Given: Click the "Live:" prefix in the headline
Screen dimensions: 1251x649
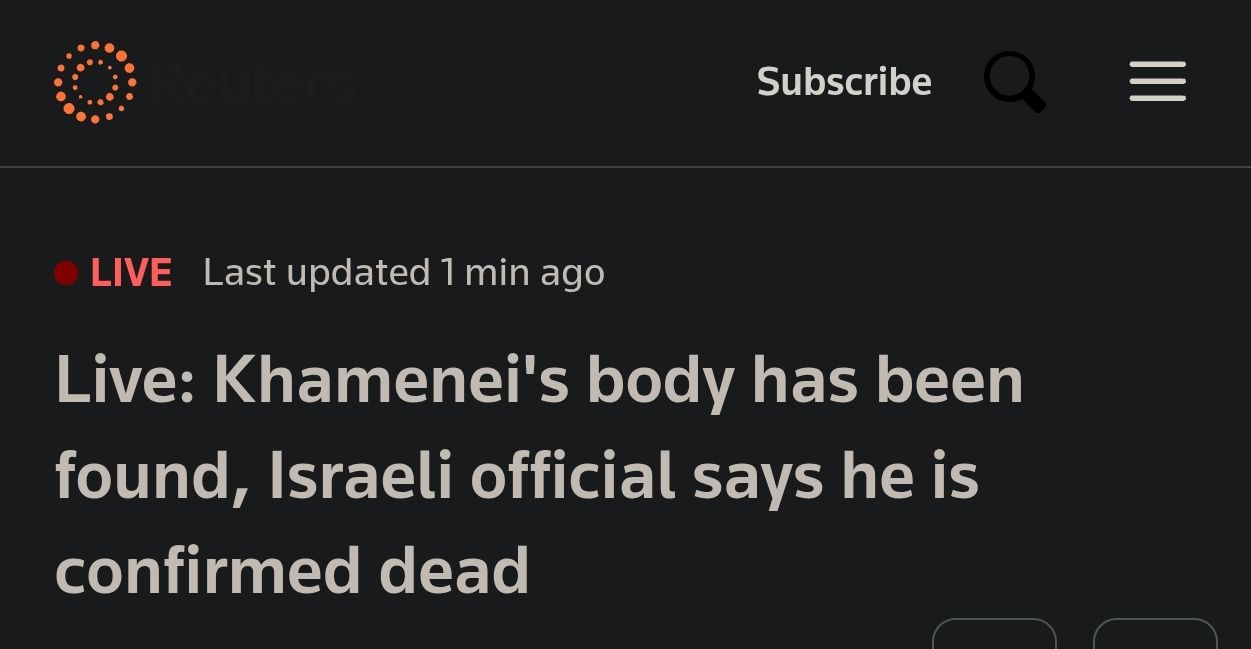Looking at the screenshot, I should (124, 381).
